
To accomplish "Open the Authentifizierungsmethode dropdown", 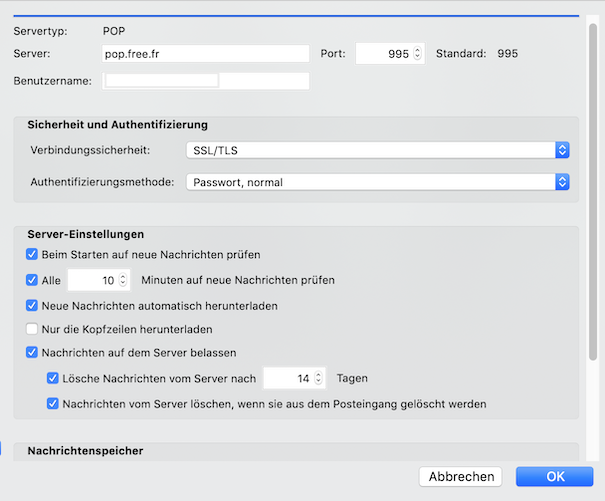I will click(x=377, y=182).
